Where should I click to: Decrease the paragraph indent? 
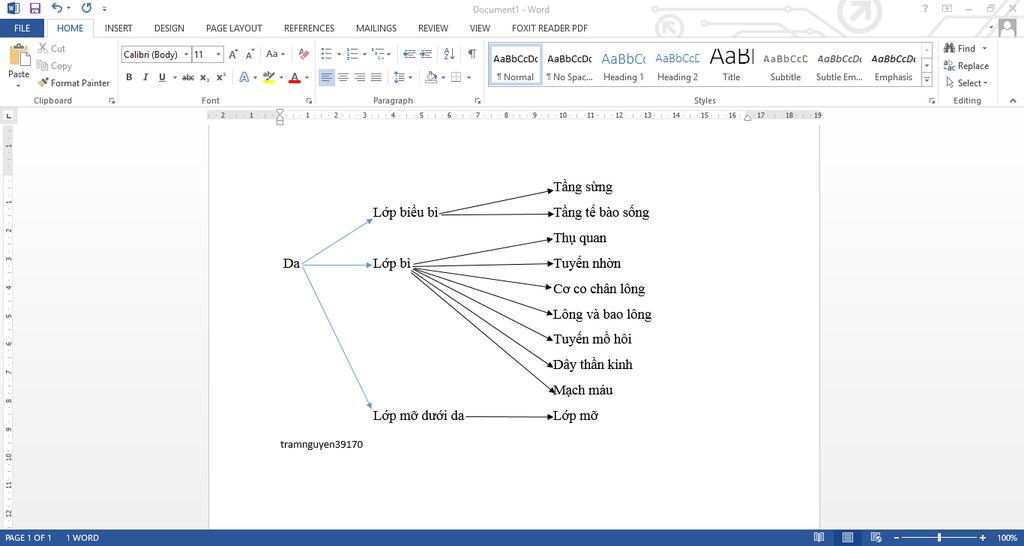coord(409,54)
